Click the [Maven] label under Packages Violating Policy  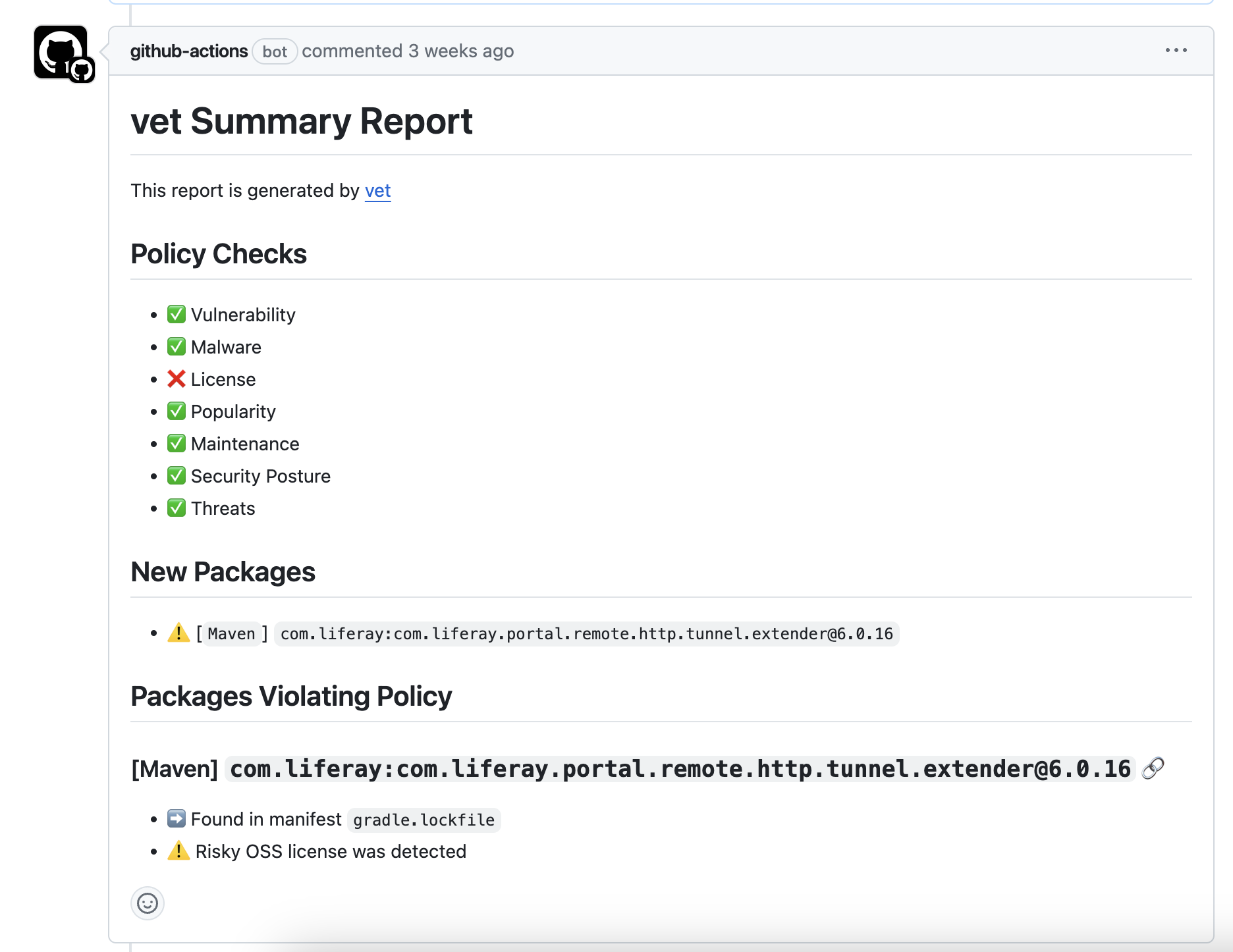174,768
